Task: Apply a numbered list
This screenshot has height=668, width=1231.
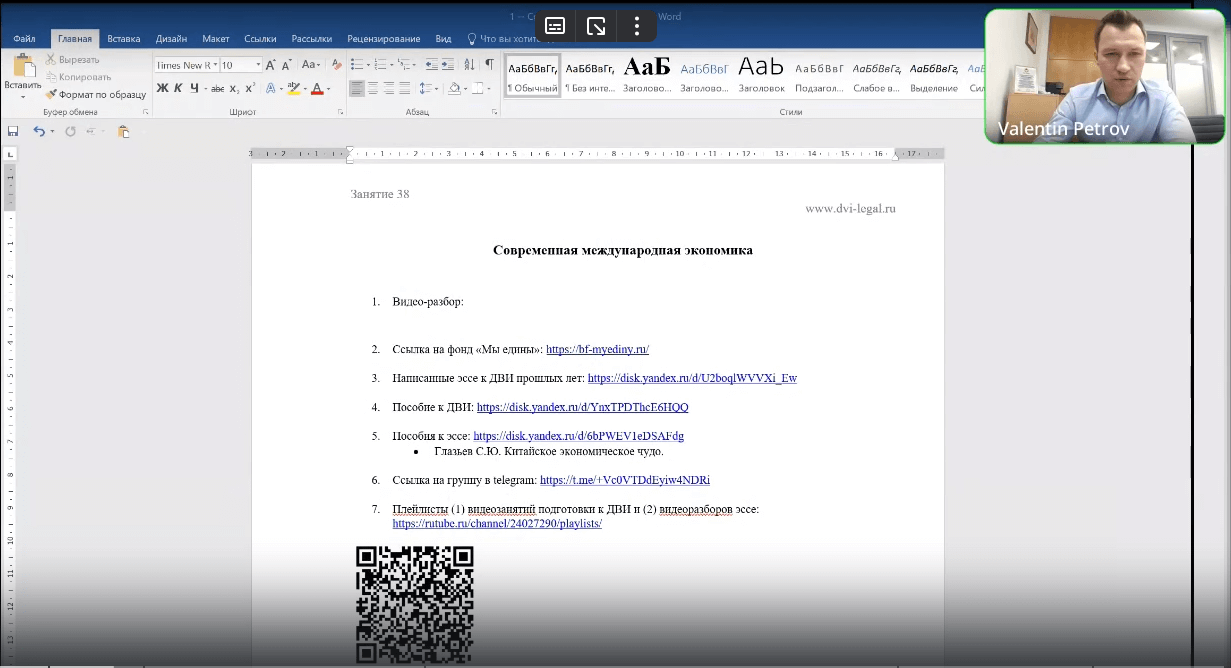Action: pos(380,65)
